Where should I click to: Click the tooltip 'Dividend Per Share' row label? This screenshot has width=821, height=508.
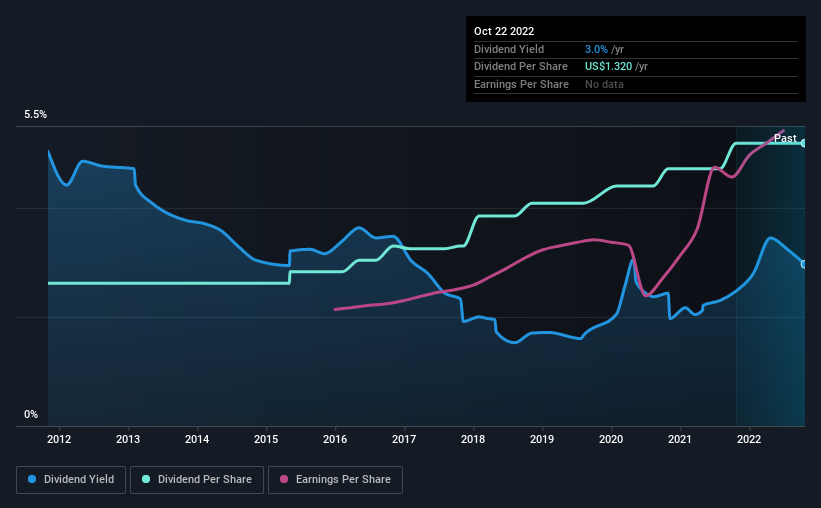click(x=520, y=67)
